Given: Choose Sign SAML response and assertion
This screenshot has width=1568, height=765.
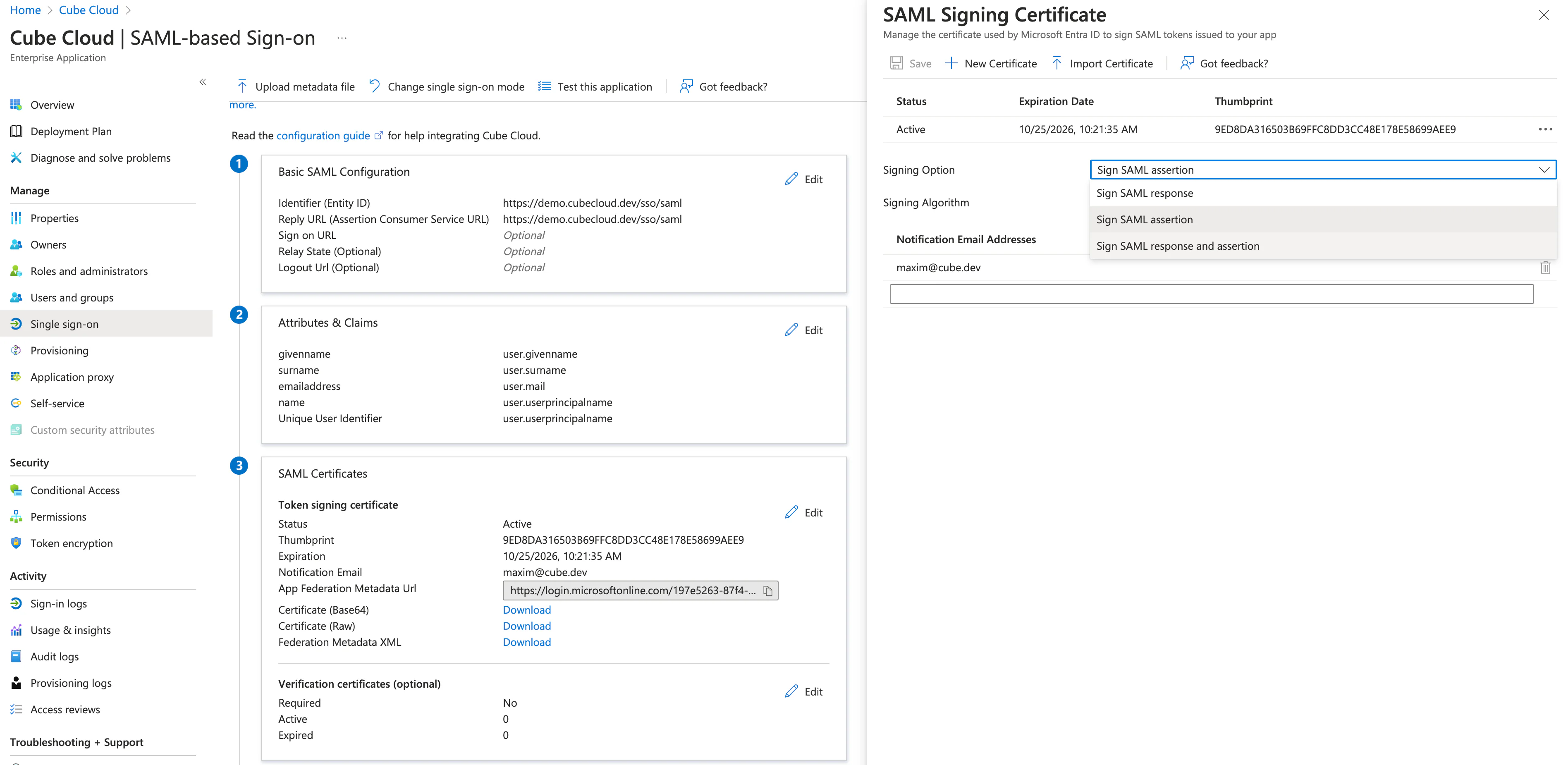Looking at the screenshot, I should point(1177,246).
